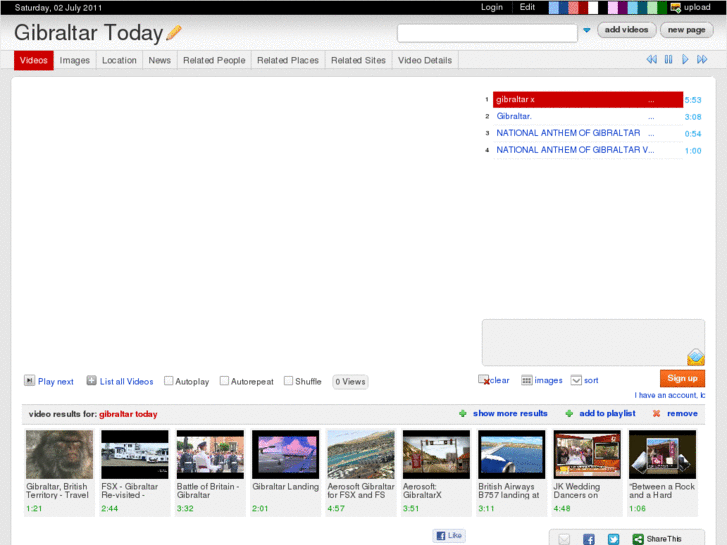Click the Edit link in top bar
The height and width of the screenshot is (545, 727).
[527, 7]
